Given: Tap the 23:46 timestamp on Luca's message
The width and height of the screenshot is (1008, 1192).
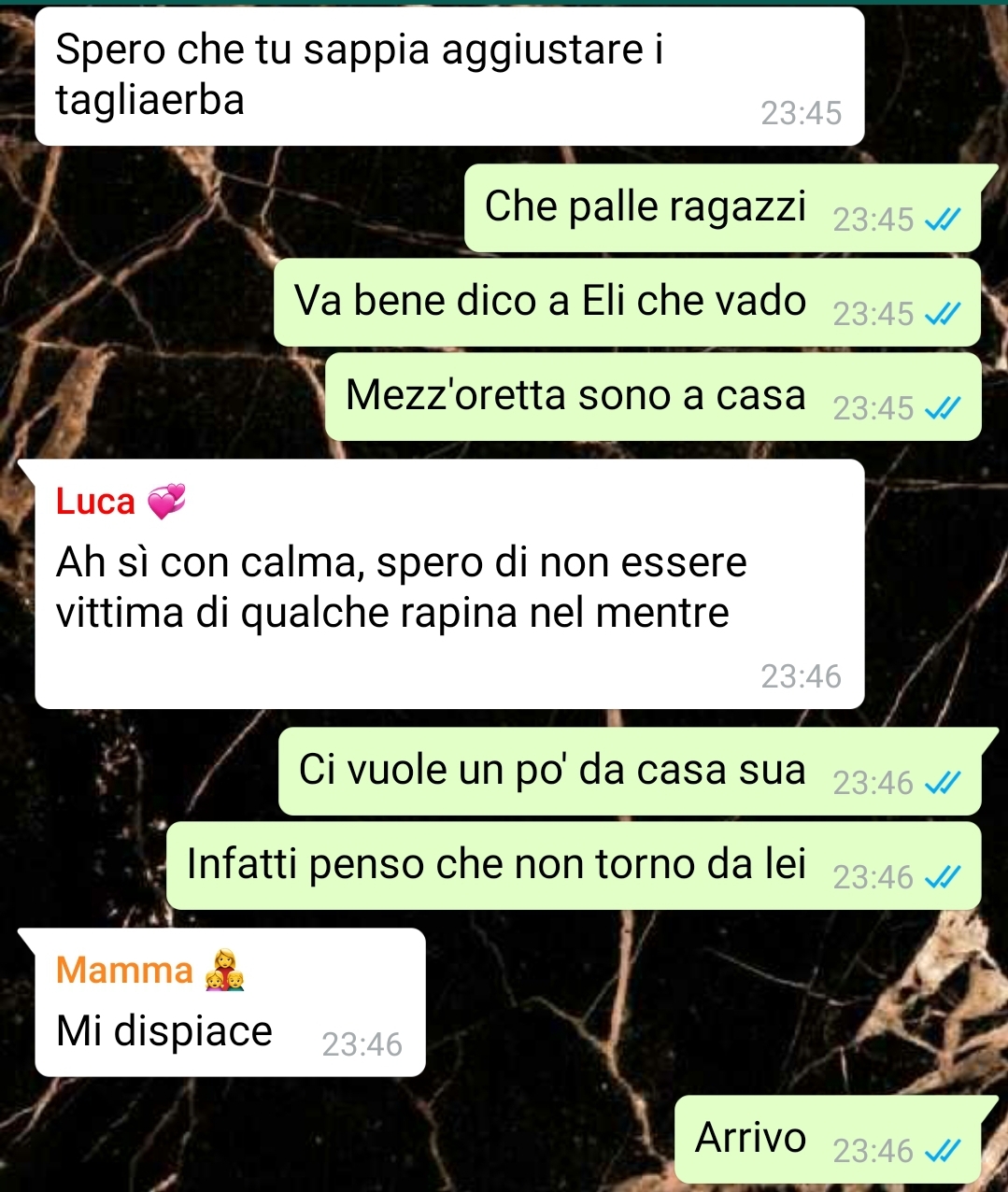Looking at the screenshot, I should click(801, 675).
